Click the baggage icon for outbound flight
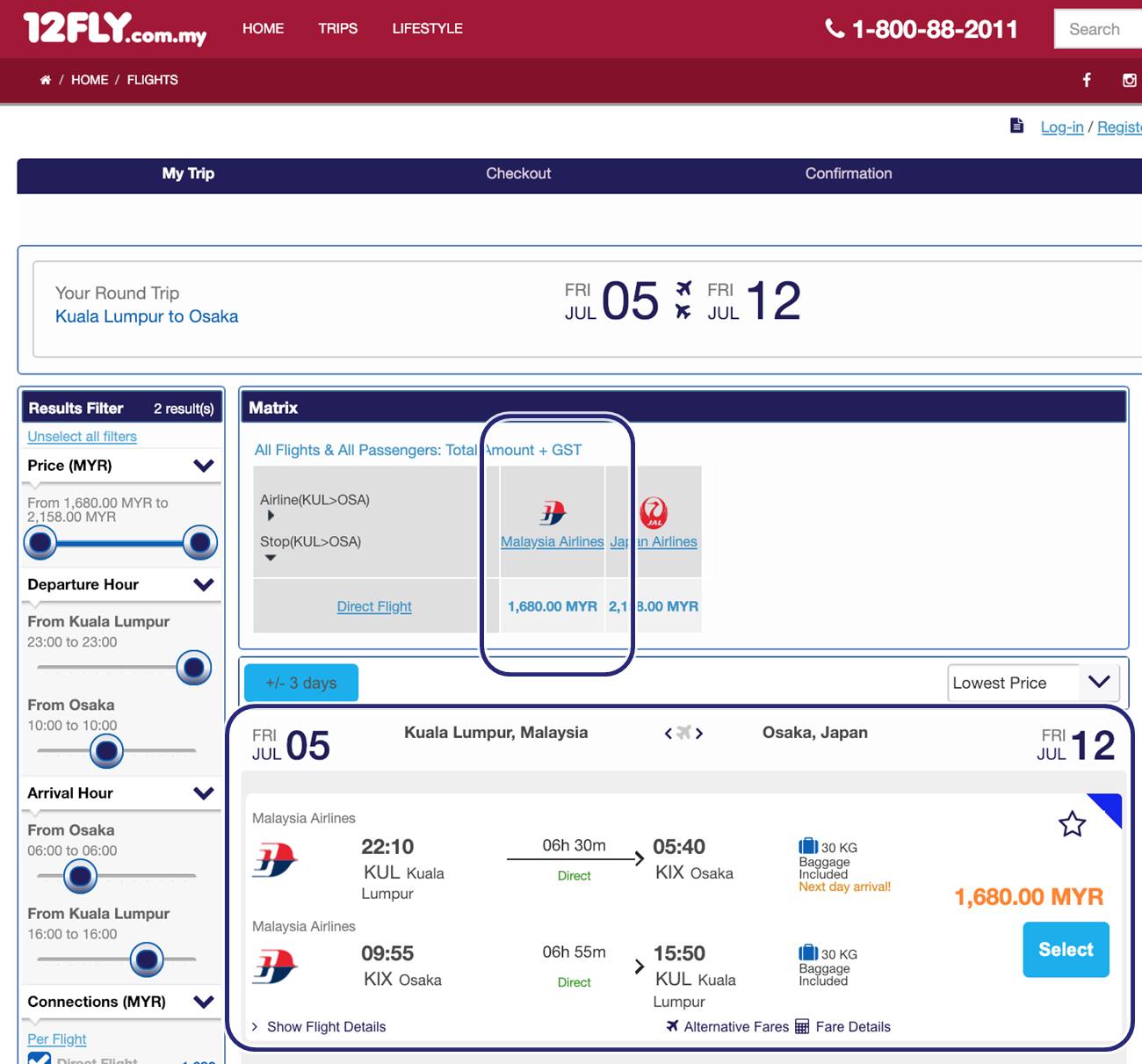The image size is (1142, 1064). point(808,846)
